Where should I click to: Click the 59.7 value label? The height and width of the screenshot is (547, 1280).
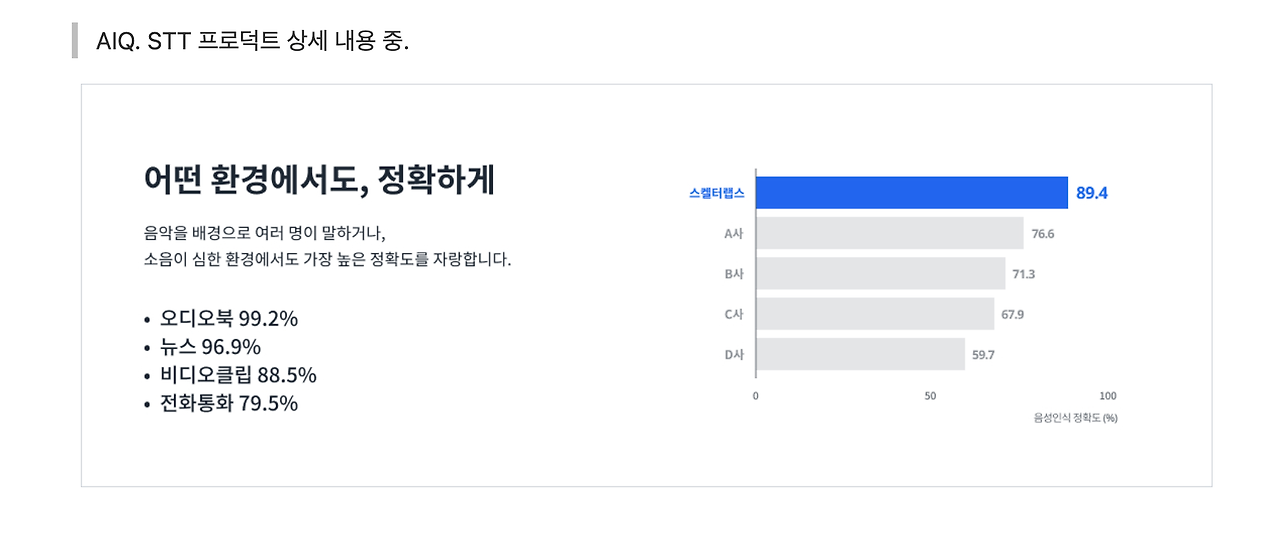(983, 354)
